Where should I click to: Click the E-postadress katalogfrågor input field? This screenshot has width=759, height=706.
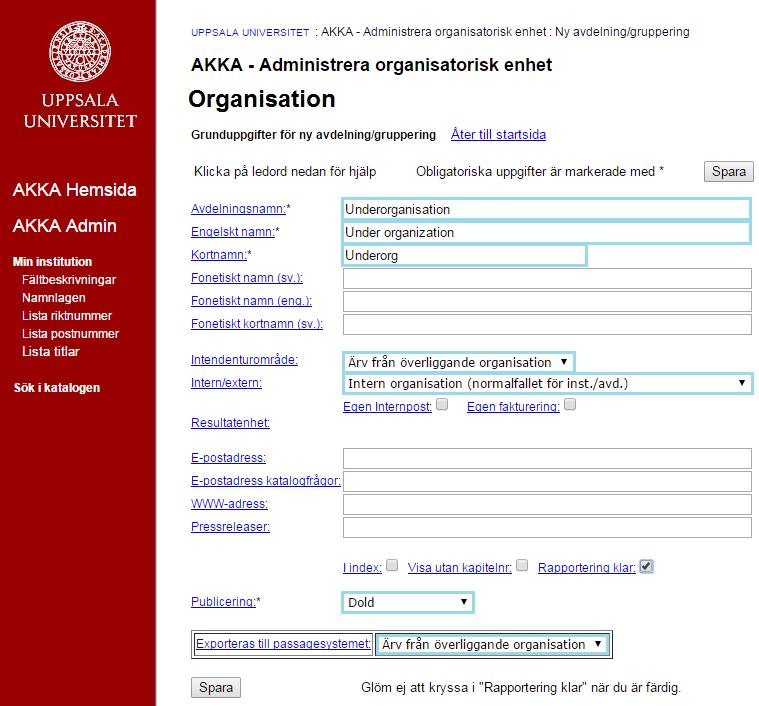click(x=547, y=481)
